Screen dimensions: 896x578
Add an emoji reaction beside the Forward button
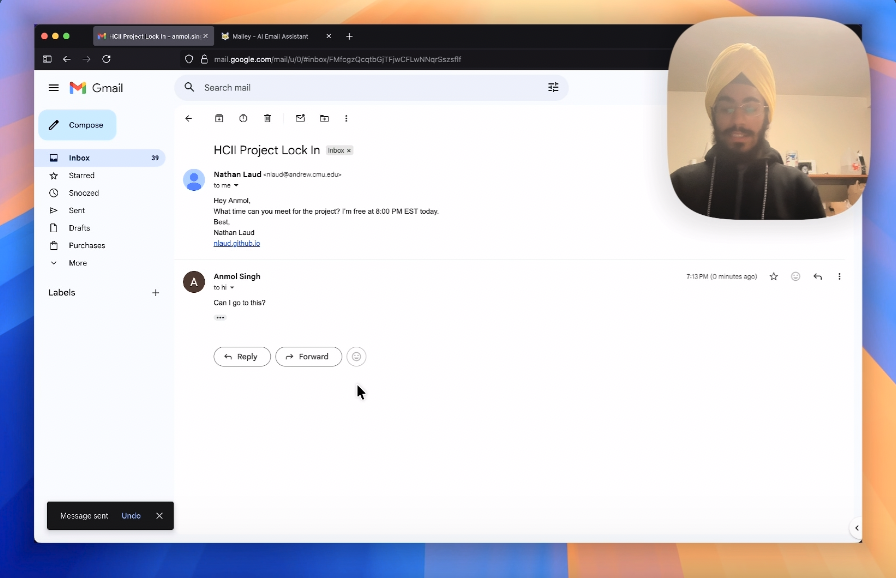pyautogui.click(x=357, y=357)
